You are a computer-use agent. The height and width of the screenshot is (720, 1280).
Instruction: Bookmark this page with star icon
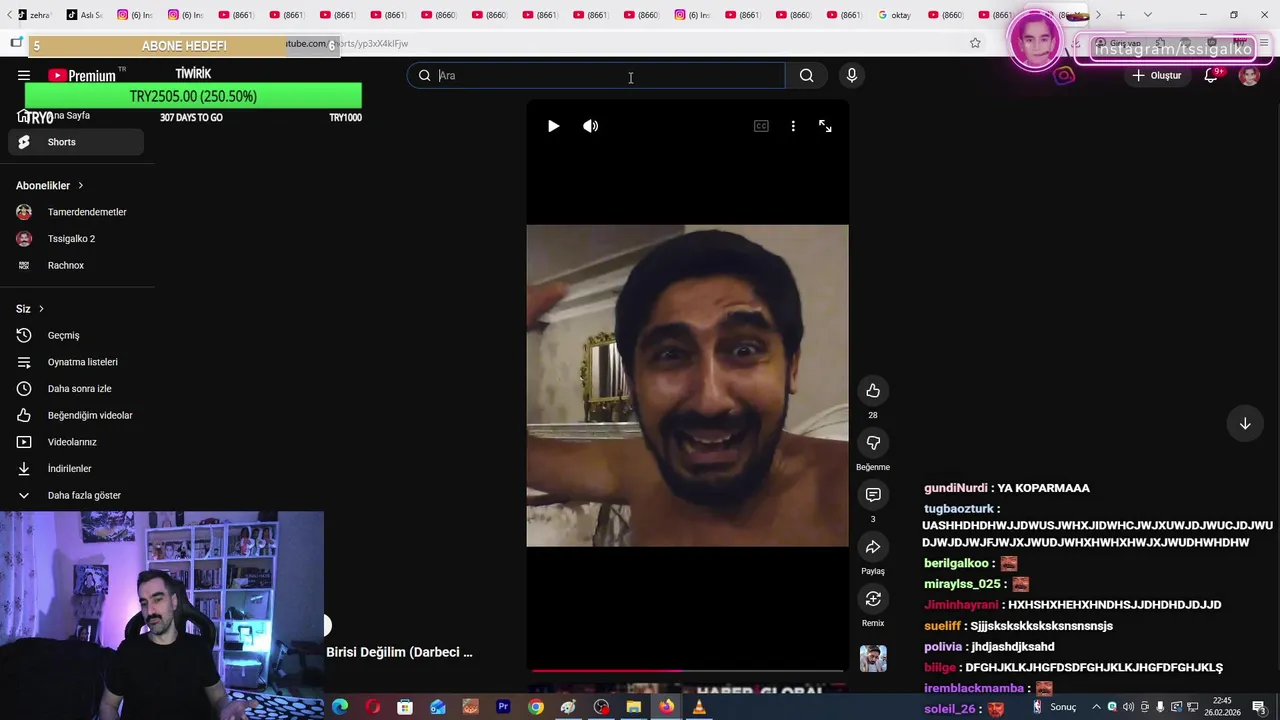point(975,43)
